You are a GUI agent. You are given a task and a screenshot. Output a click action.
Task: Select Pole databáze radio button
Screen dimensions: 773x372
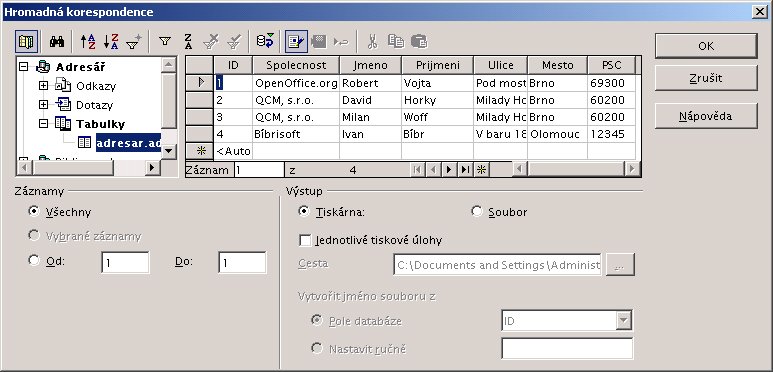[316, 320]
